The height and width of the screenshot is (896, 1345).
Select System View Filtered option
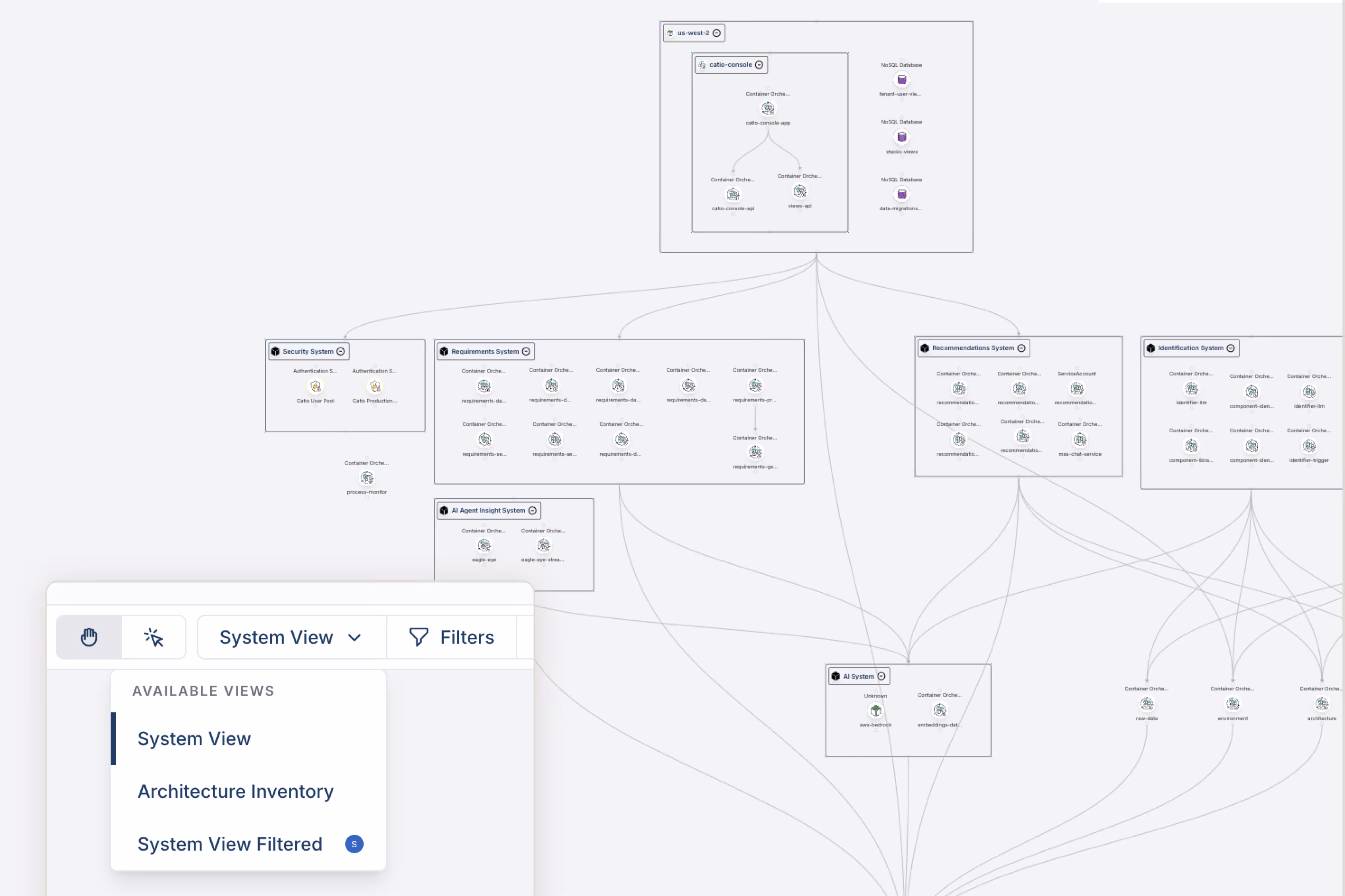click(230, 843)
